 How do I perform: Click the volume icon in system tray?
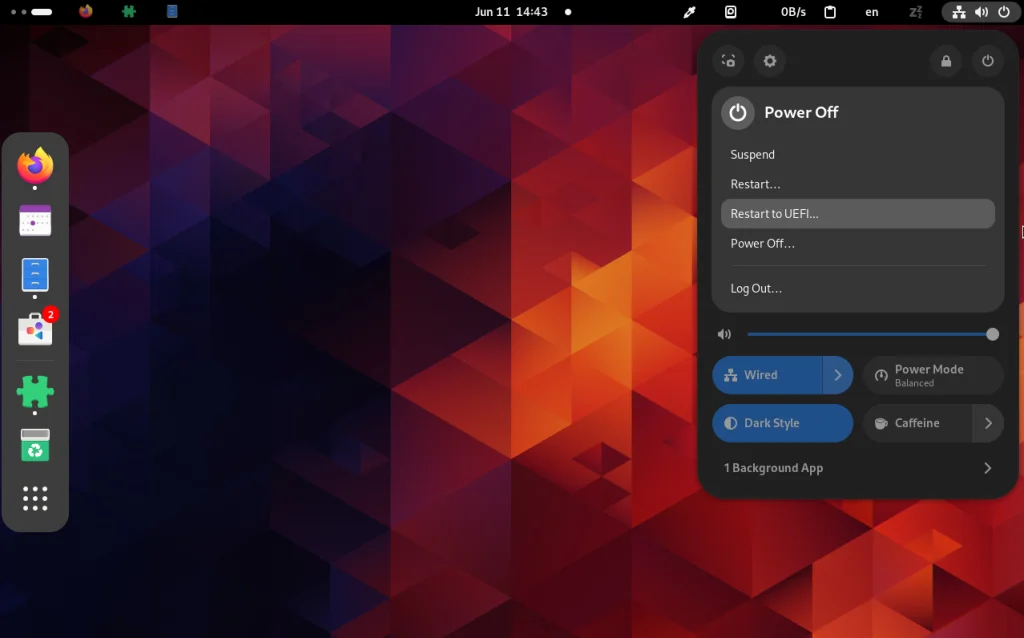point(981,12)
